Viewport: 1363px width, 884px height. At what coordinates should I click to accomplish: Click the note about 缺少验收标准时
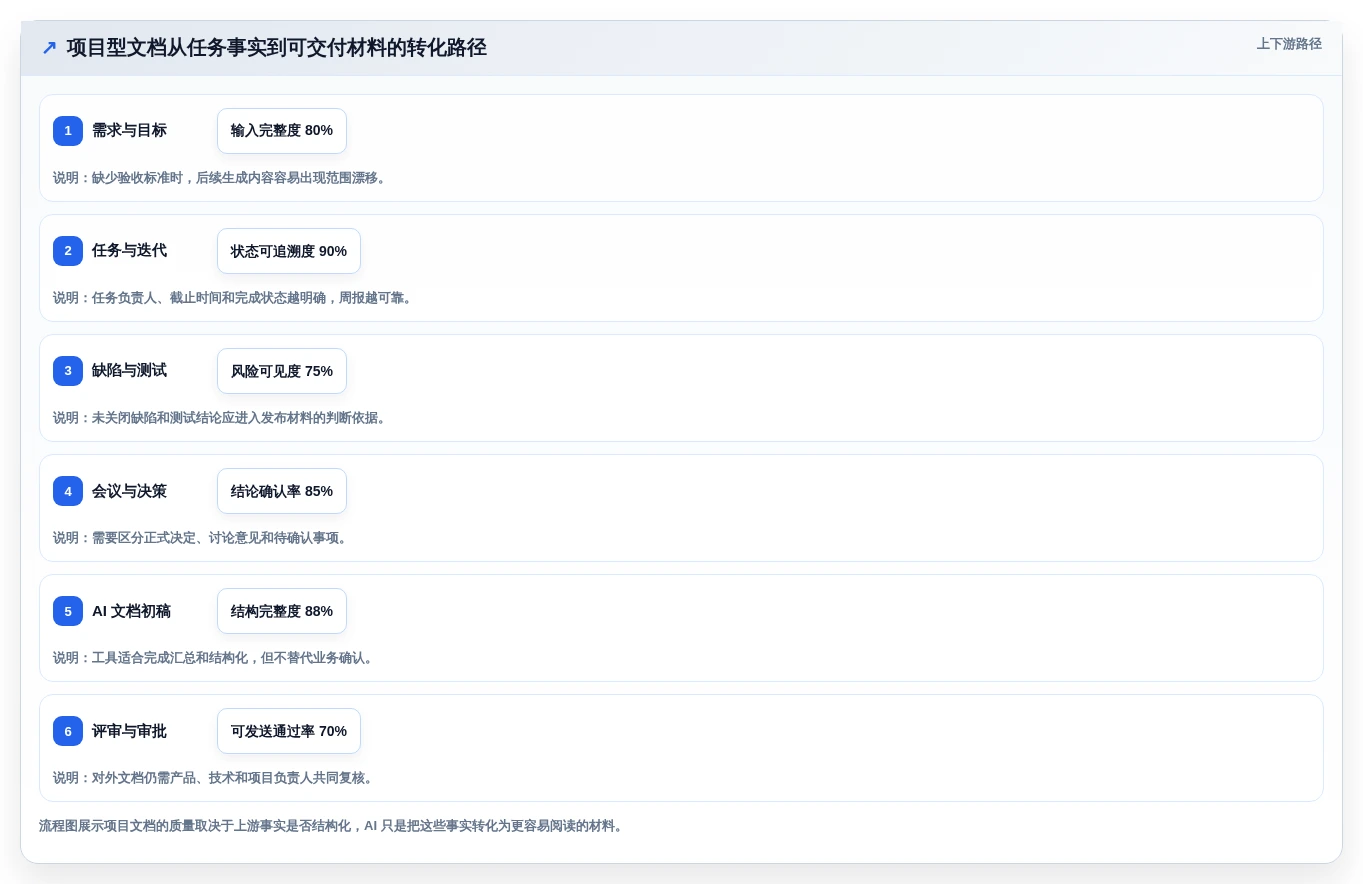(x=221, y=178)
